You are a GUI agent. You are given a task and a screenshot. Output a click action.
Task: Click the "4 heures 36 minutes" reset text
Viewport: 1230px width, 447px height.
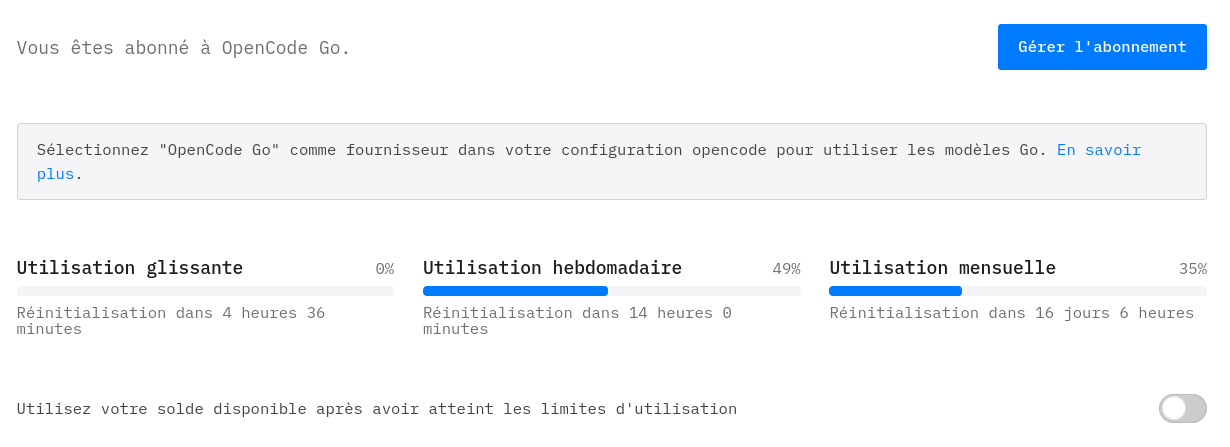tap(170, 321)
